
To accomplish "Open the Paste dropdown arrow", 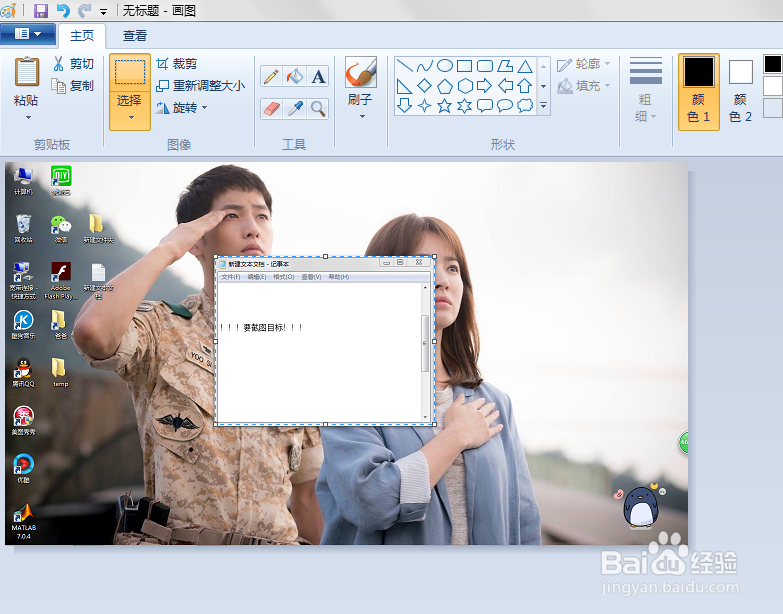I will pos(28,118).
